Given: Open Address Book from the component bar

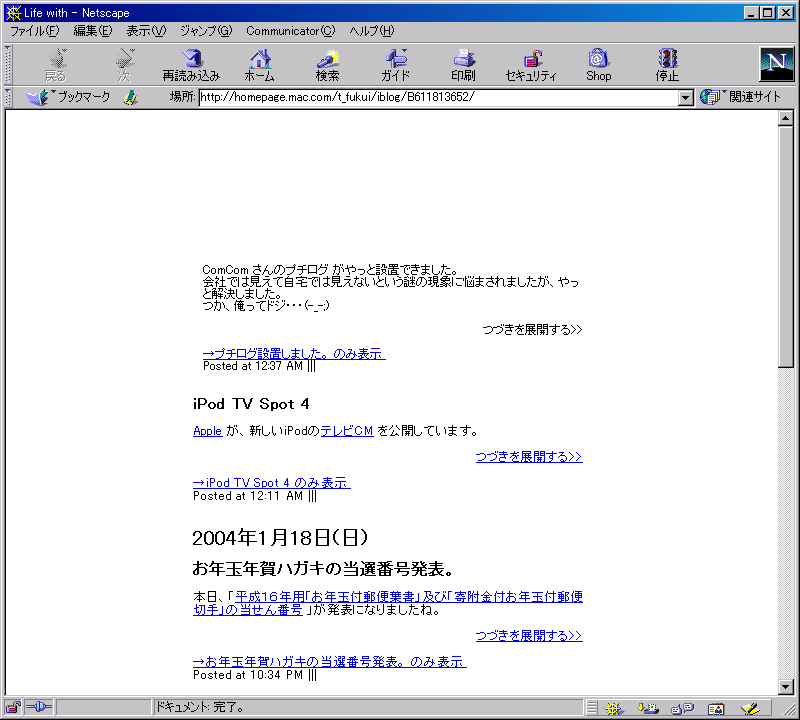Looking at the screenshot, I should point(716,708).
